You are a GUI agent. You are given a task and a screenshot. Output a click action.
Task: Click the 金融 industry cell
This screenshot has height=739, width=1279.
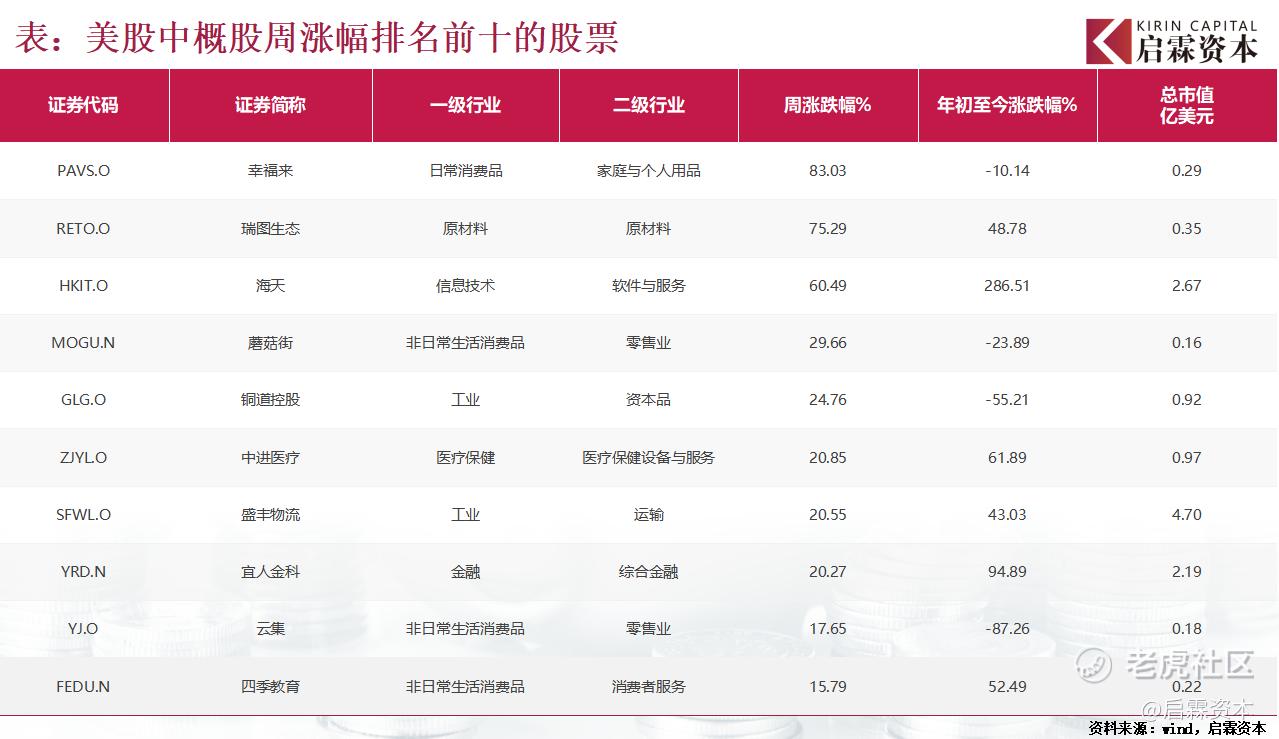pyautogui.click(x=465, y=572)
